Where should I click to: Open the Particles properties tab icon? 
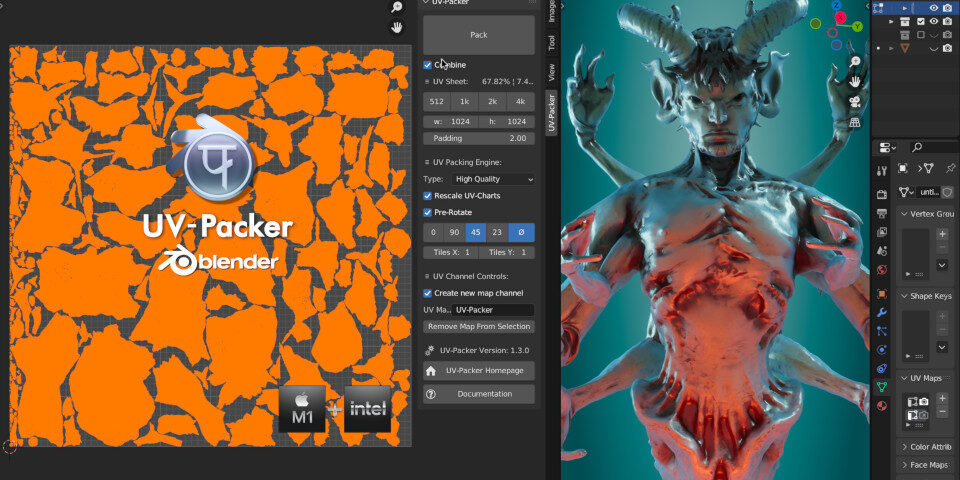(x=882, y=331)
